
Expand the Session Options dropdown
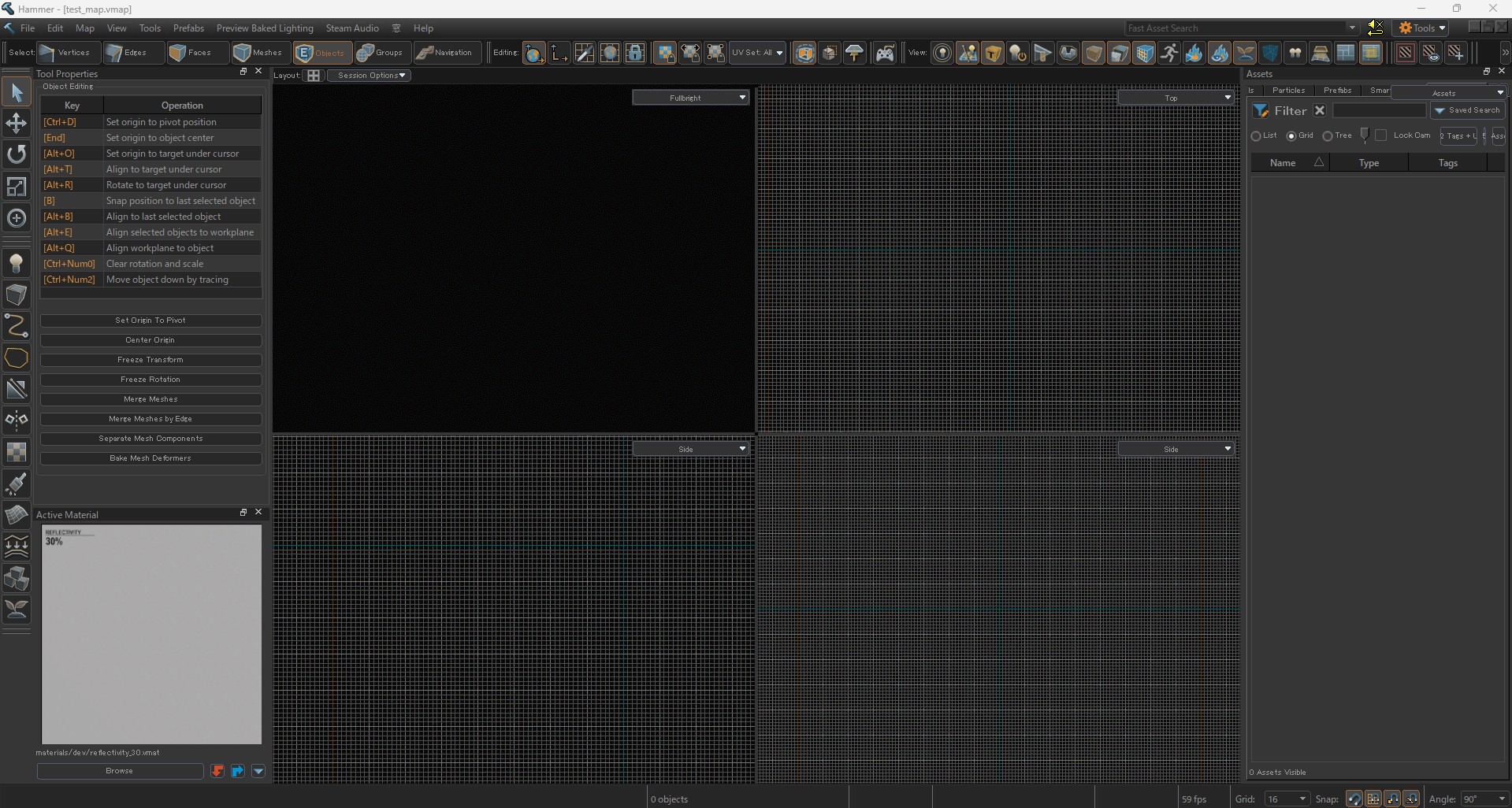(x=369, y=76)
